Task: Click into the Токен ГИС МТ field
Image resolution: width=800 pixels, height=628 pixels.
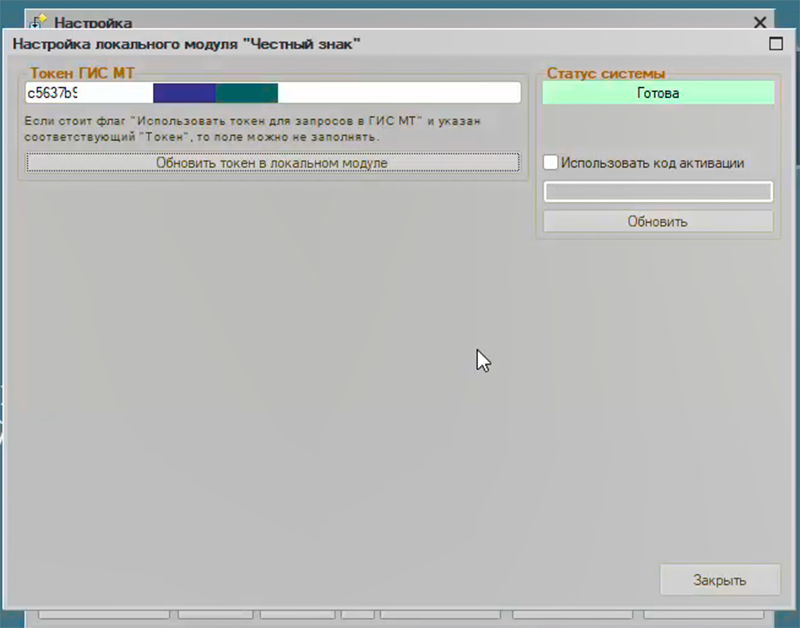Action: [400, 93]
